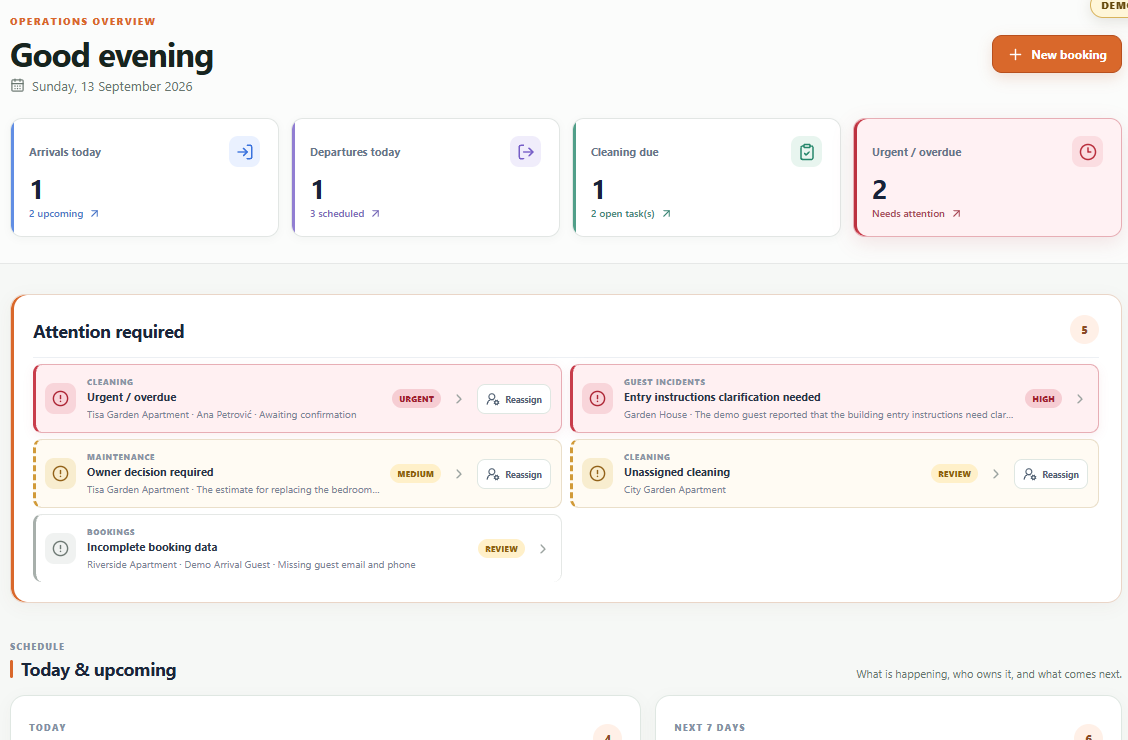Click the 'OPERATIONS OVERVIEW' label
Screen dimensions: 1128x740
(83, 22)
